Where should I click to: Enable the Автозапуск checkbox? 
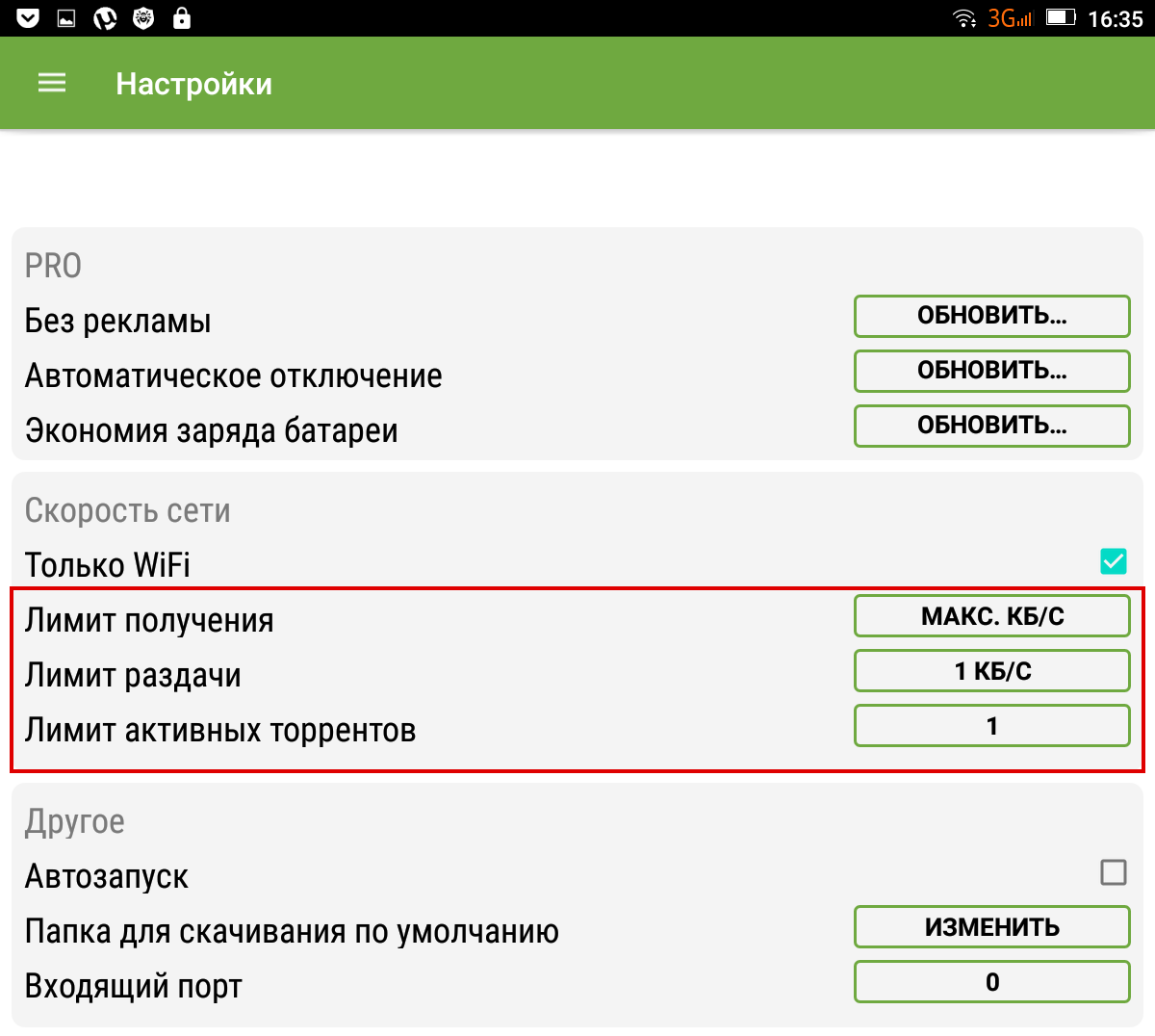pos(1113,872)
